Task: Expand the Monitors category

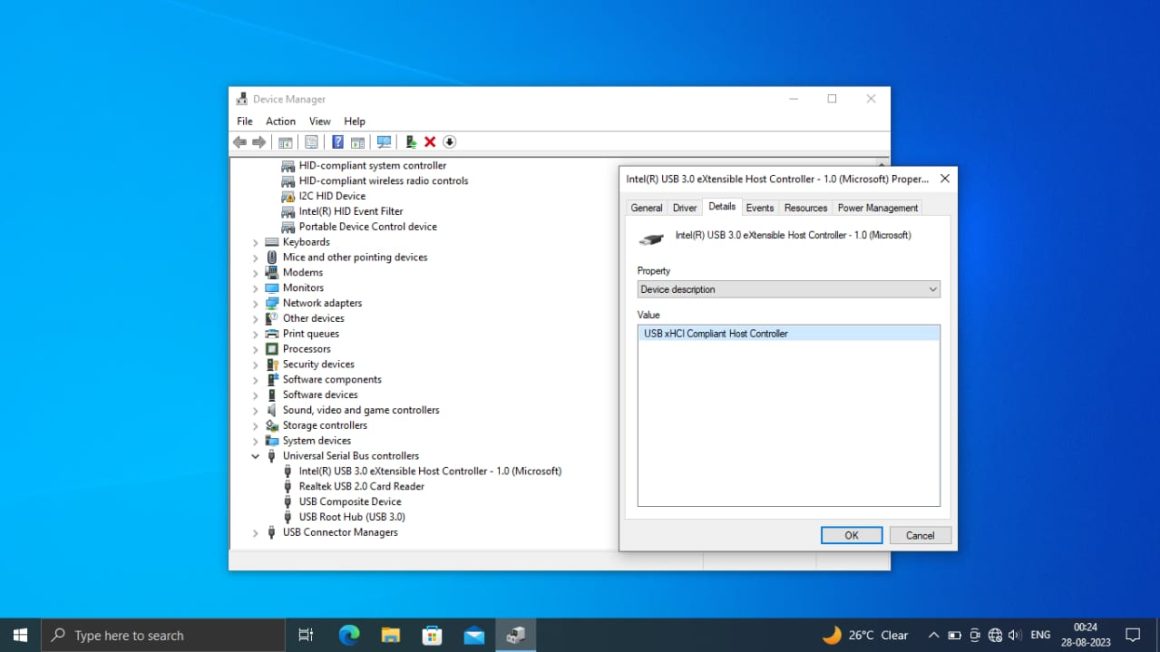Action: coord(255,289)
